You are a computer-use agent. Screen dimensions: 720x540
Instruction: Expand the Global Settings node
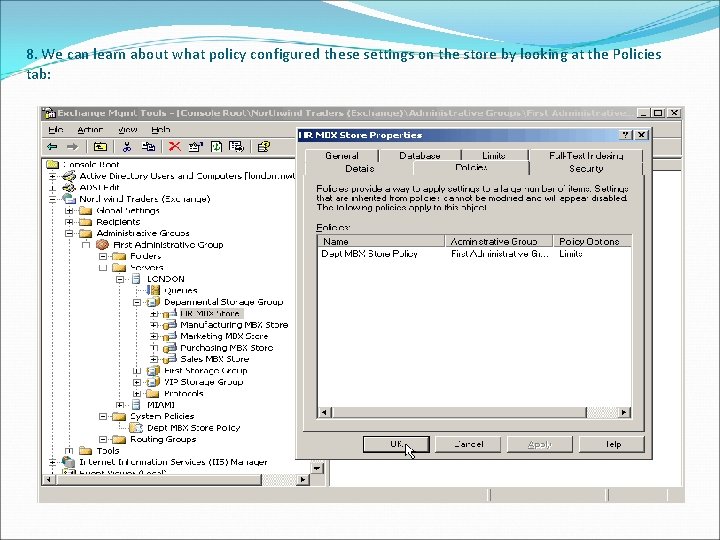(69, 210)
